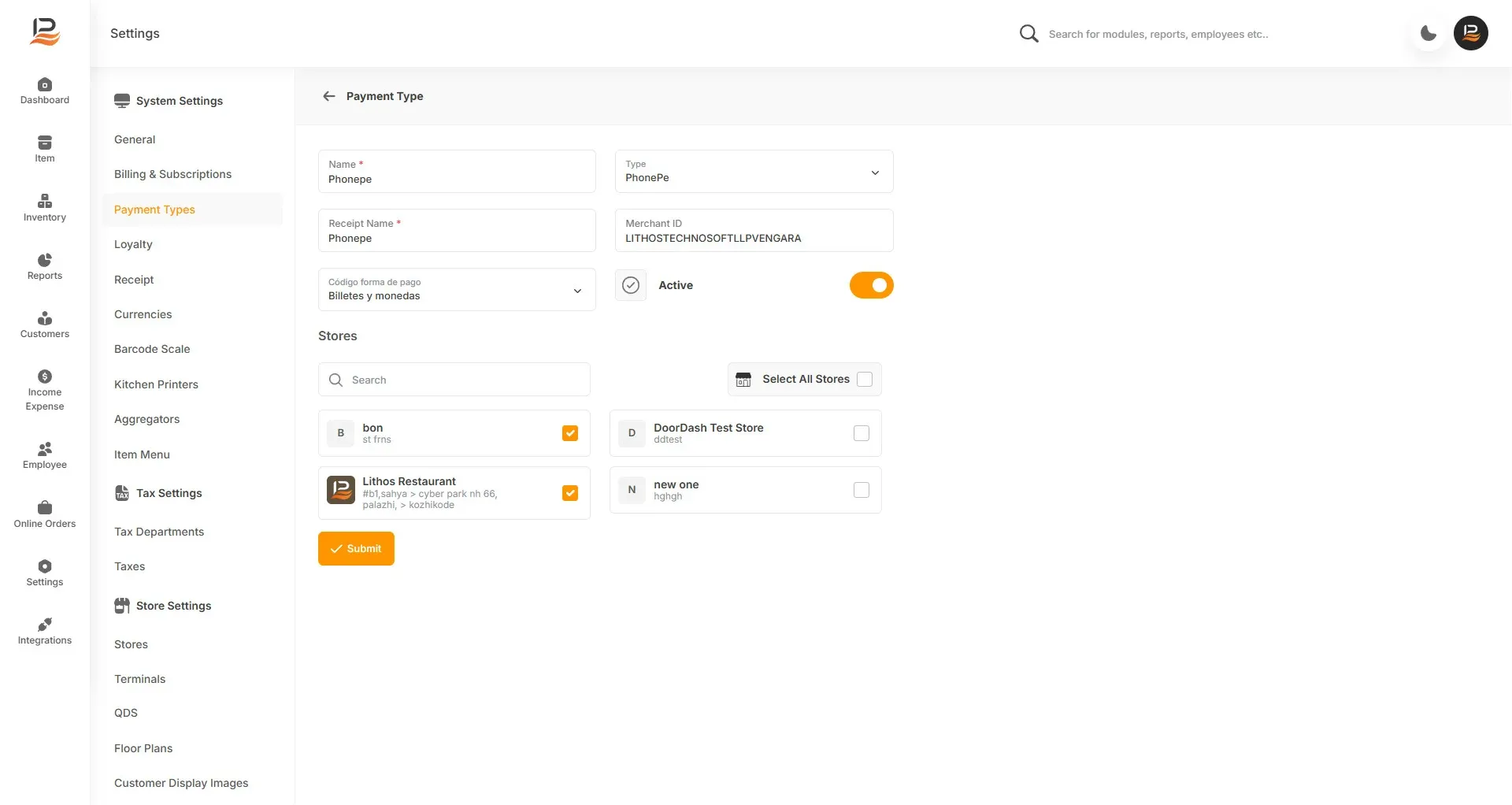The height and width of the screenshot is (805, 1512).
Task: Open Aggregators menu item
Action: point(146,419)
